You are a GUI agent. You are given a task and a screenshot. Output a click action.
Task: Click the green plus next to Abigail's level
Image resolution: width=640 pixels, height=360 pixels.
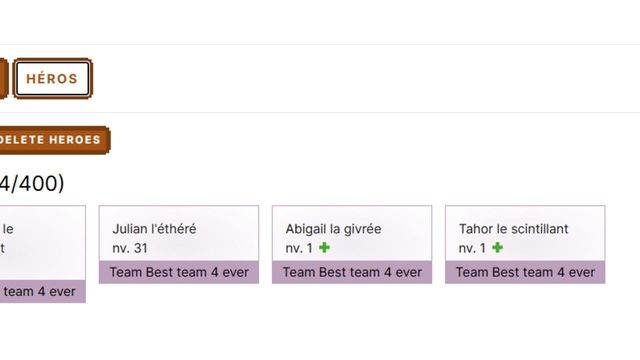324,247
